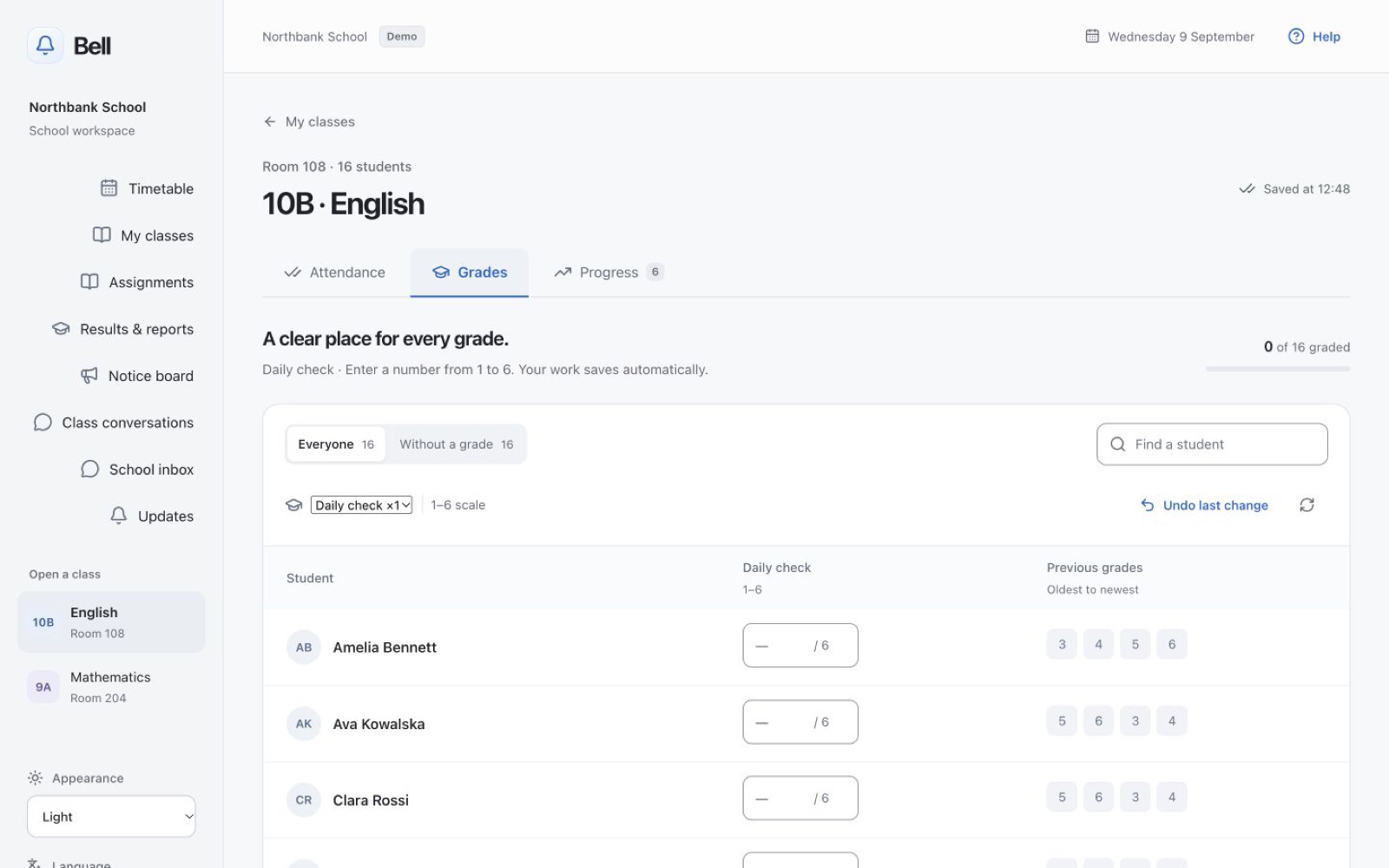Open Class conversations
Screen dimensions: 1389x868
pyautogui.click(x=114, y=423)
